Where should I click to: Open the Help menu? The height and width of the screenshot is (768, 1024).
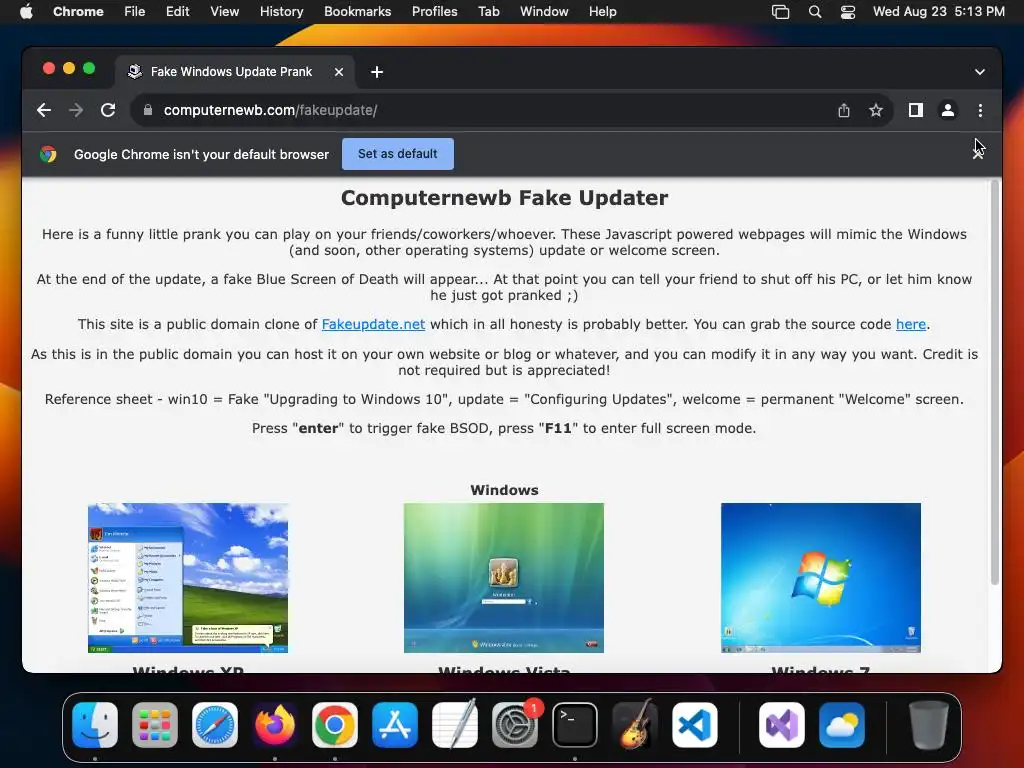602,12
